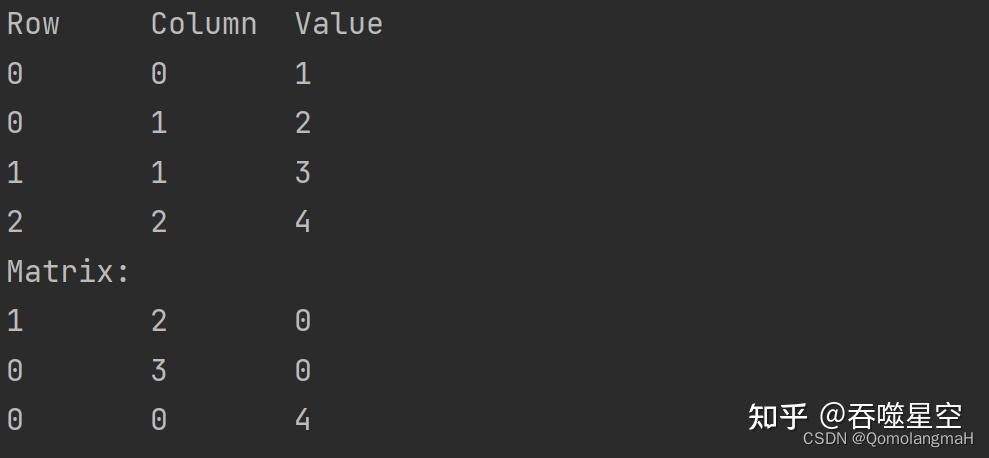Click the Row index 1 in the triples table

point(15,173)
